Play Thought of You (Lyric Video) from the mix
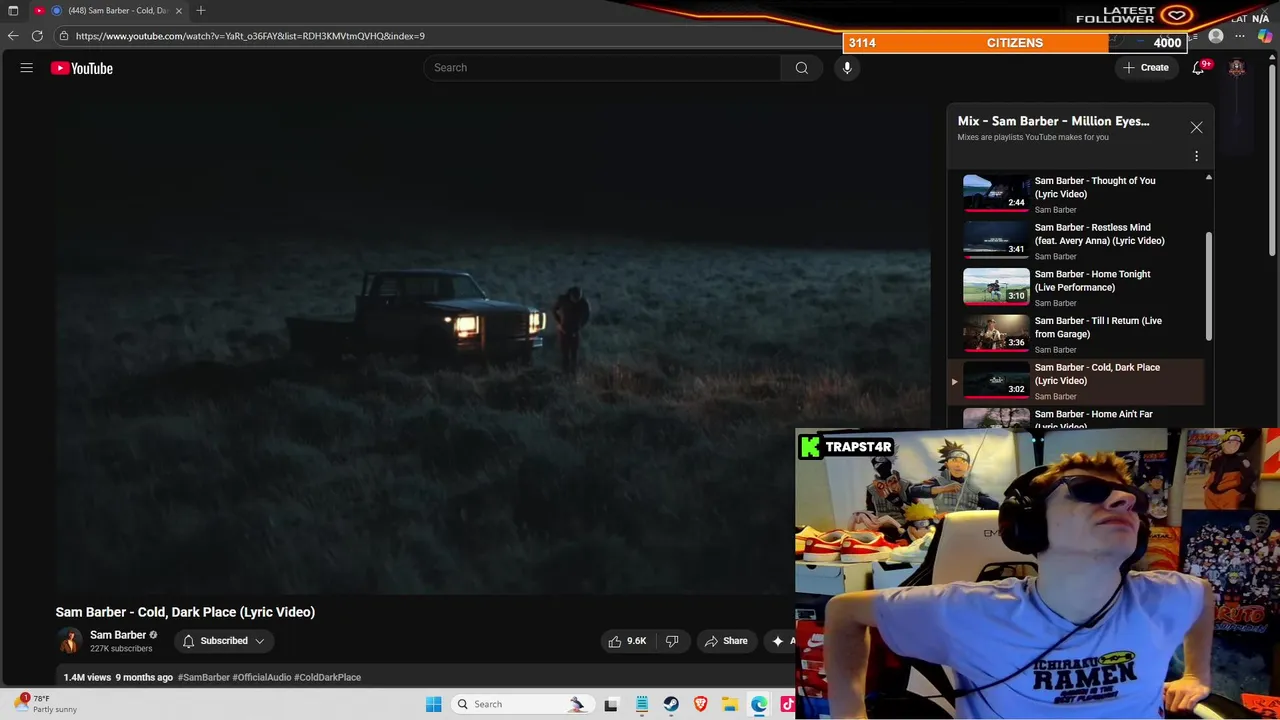 1075,194
